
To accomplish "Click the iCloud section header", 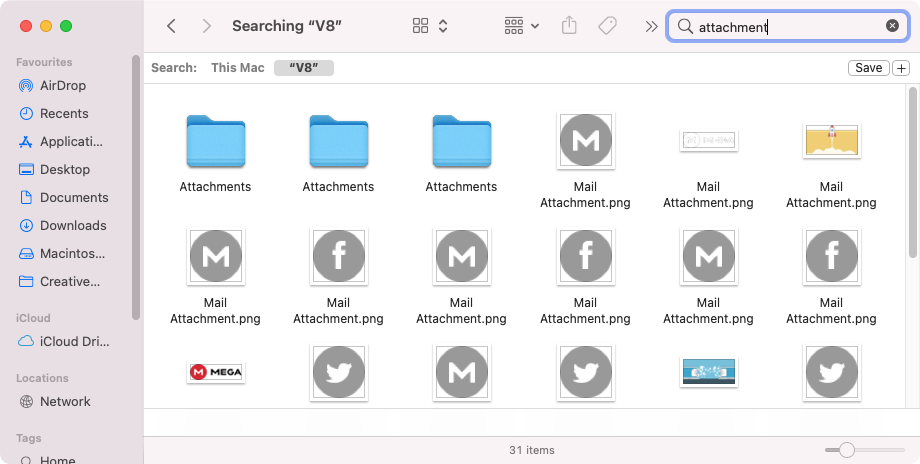I will click(33, 318).
